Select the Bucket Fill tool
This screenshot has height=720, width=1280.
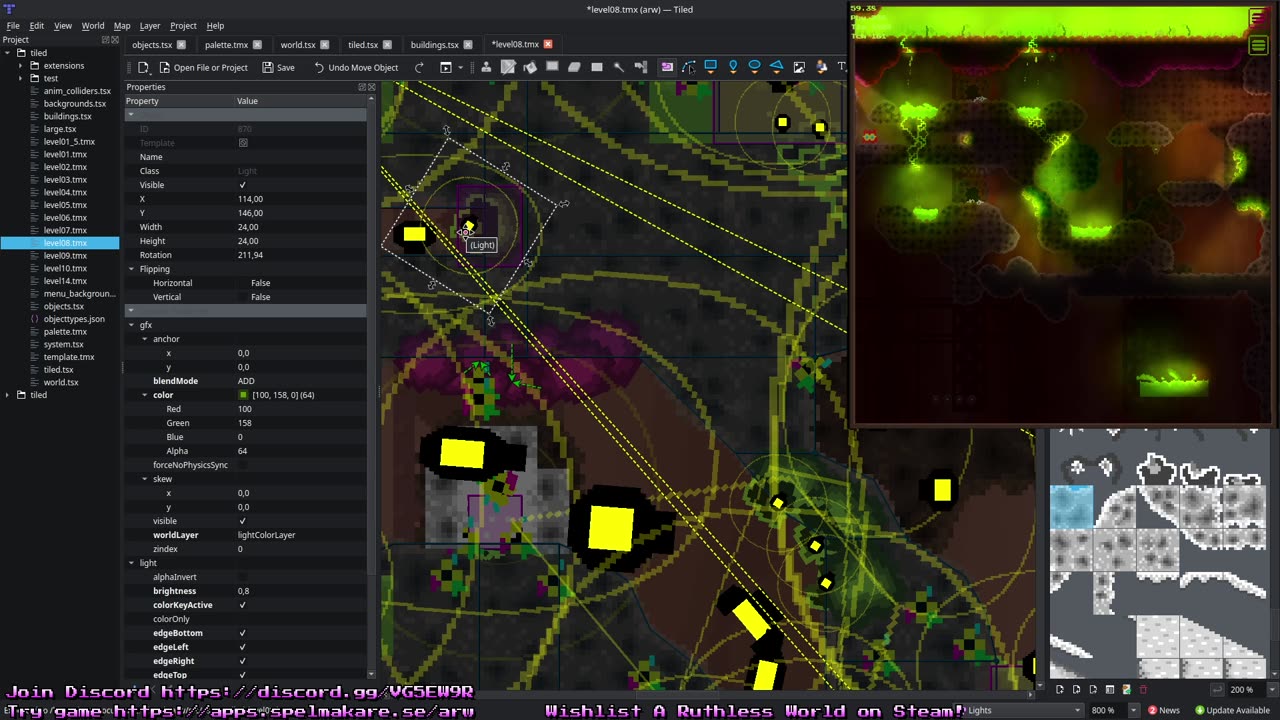click(x=530, y=67)
